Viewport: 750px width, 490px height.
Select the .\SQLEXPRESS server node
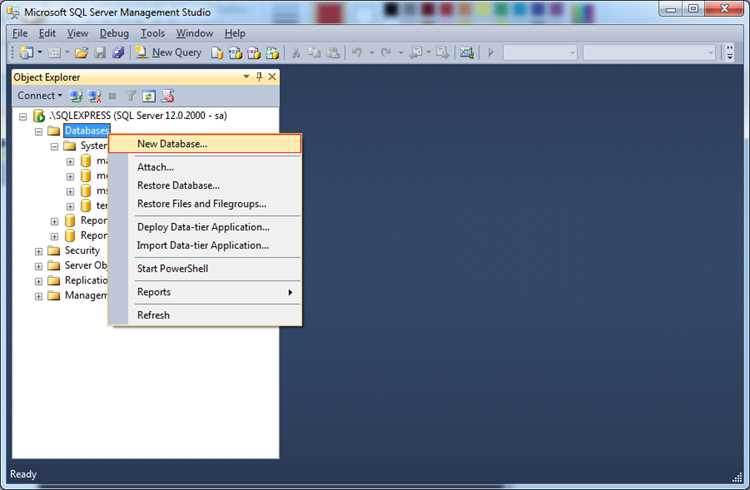[x=138, y=115]
